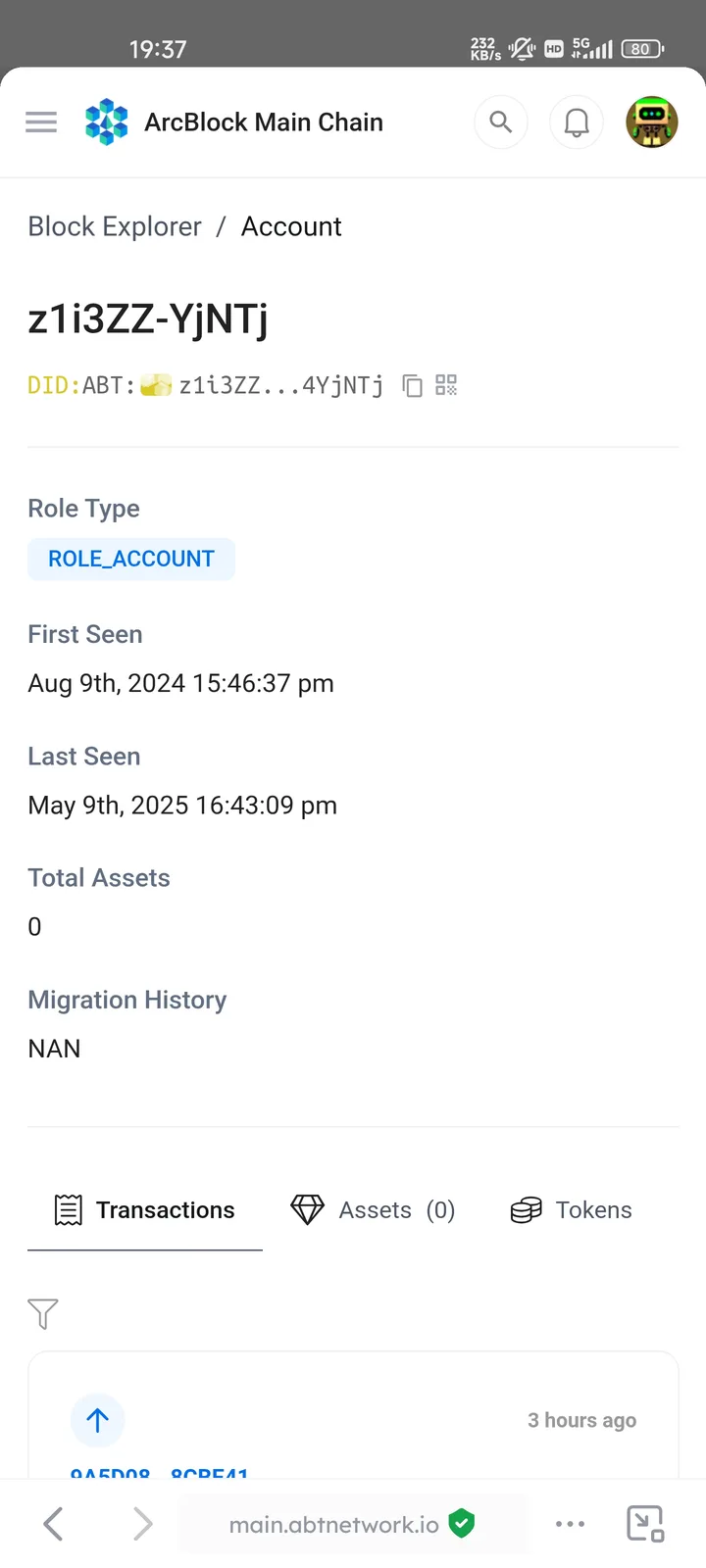The width and height of the screenshot is (706, 1568).
Task: Open the hamburger navigation menu
Action: (x=41, y=122)
